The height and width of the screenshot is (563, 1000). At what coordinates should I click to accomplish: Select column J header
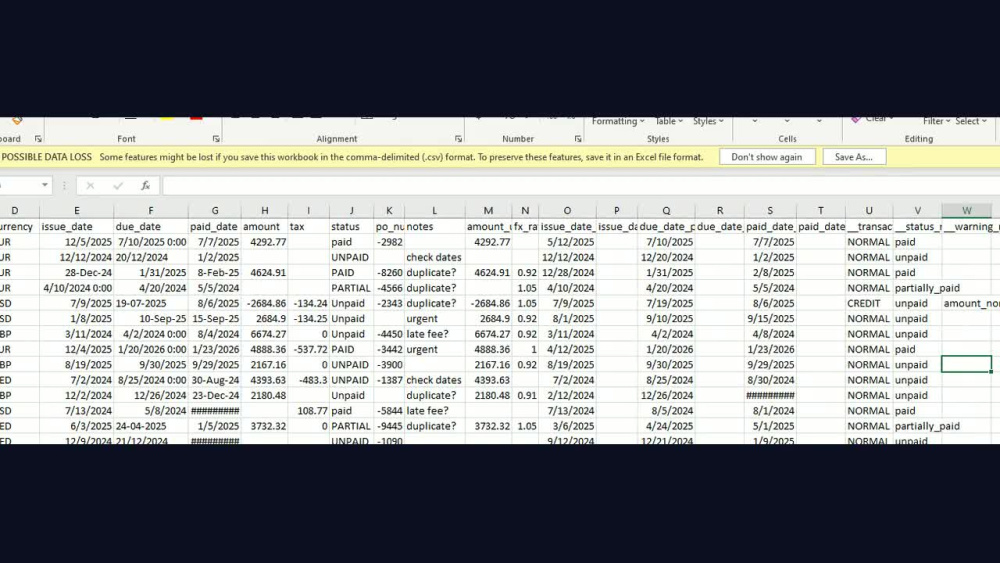point(351,210)
